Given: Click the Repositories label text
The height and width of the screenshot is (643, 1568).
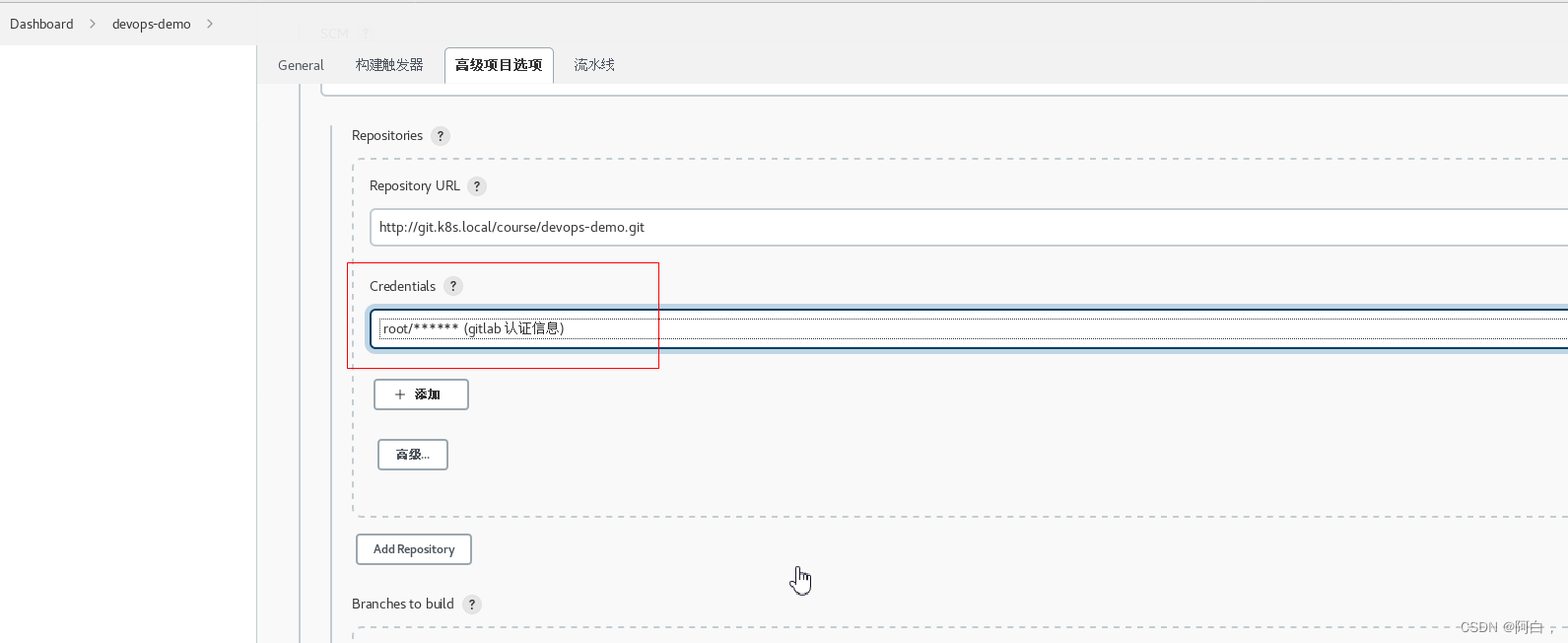Looking at the screenshot, I should click(387, 136).
